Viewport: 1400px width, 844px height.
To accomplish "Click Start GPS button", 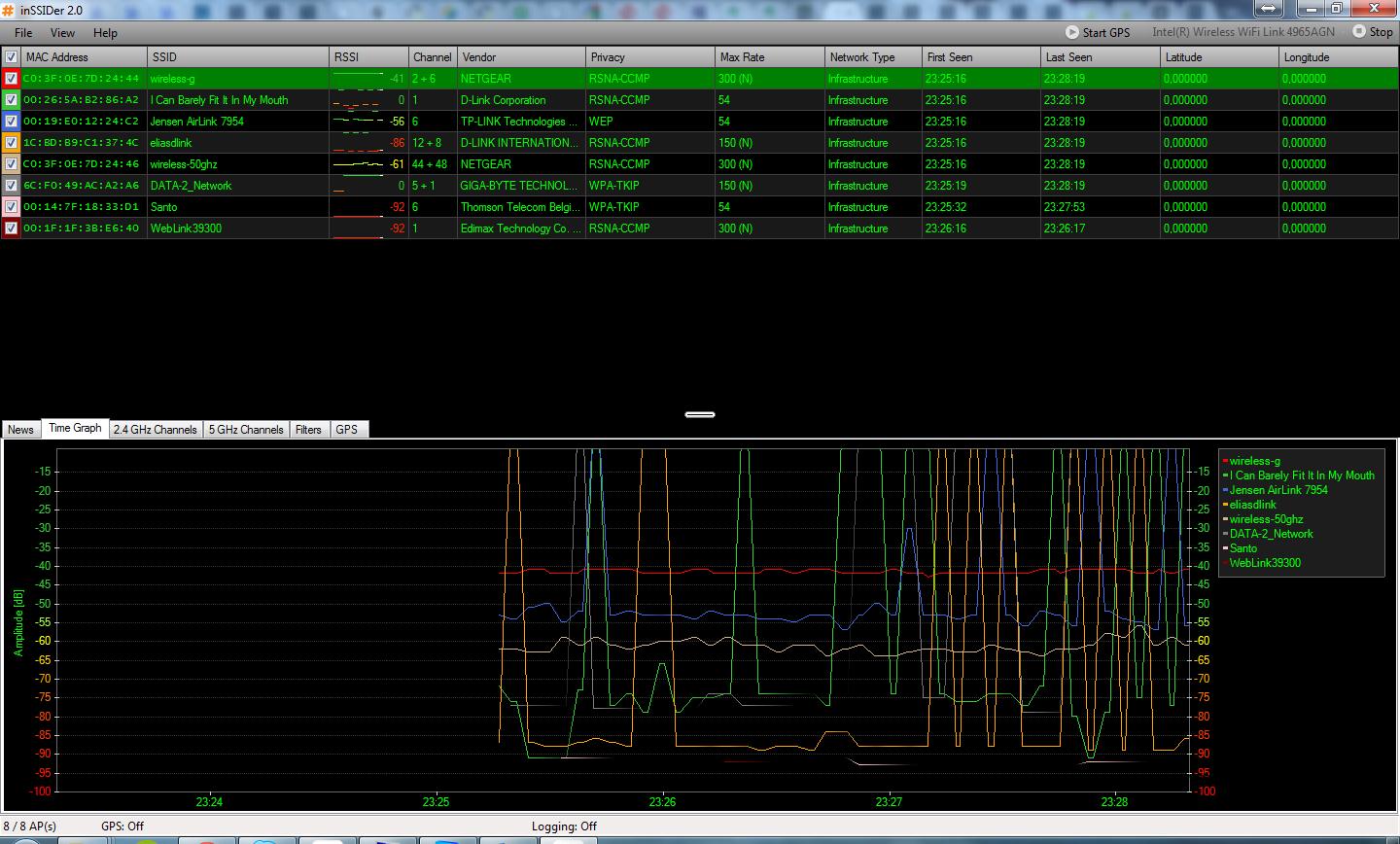I will click(1098, 32).
